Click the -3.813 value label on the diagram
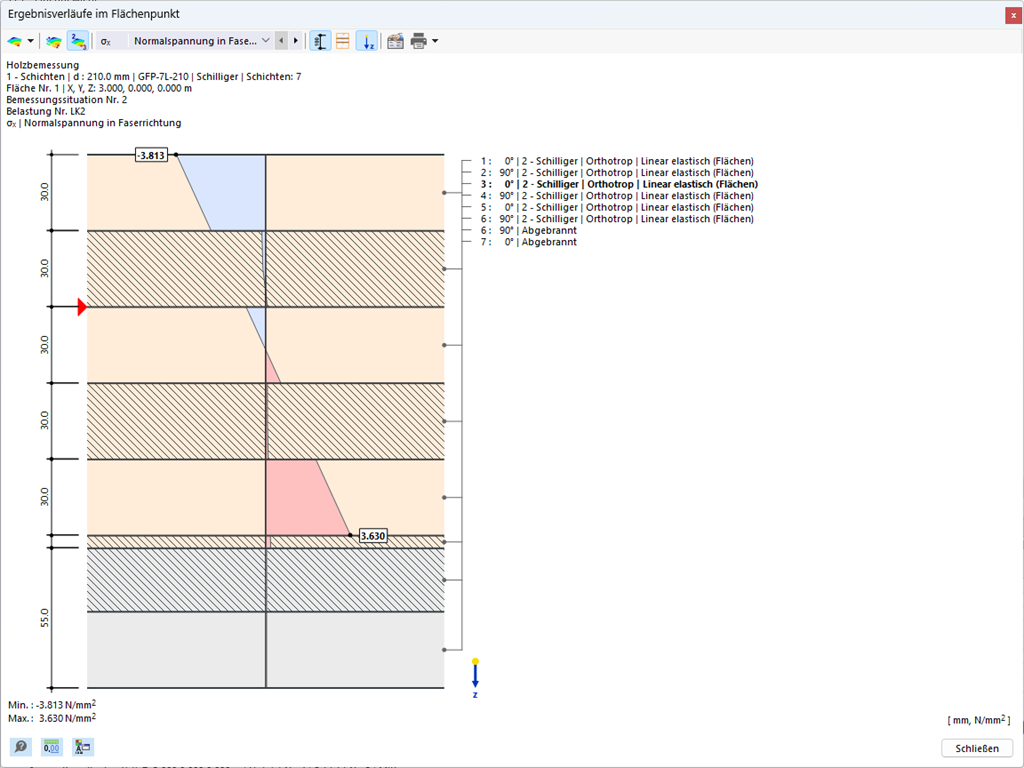 coord(152,155)
